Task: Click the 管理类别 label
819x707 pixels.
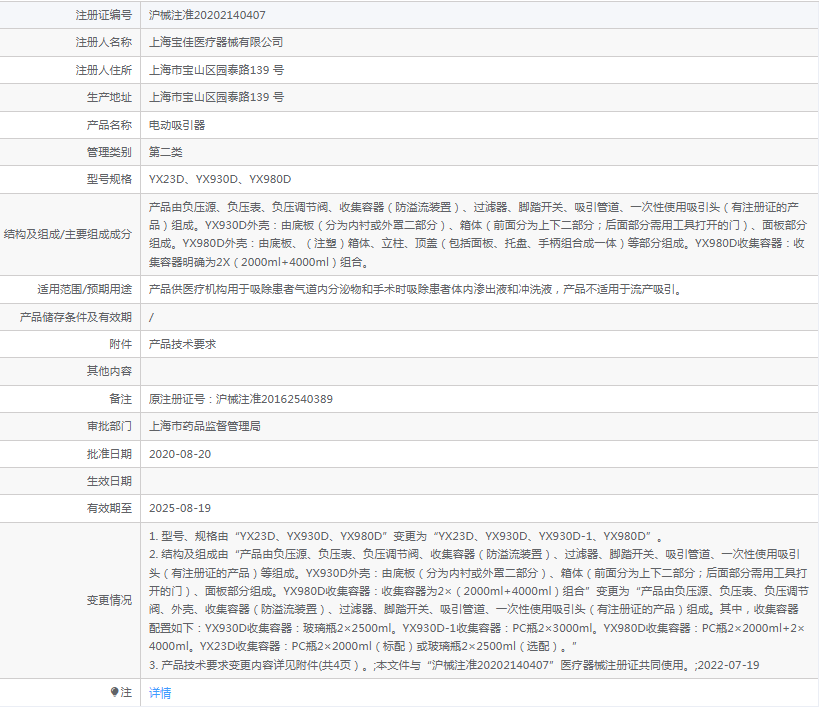Action: [x=109, y=152]
